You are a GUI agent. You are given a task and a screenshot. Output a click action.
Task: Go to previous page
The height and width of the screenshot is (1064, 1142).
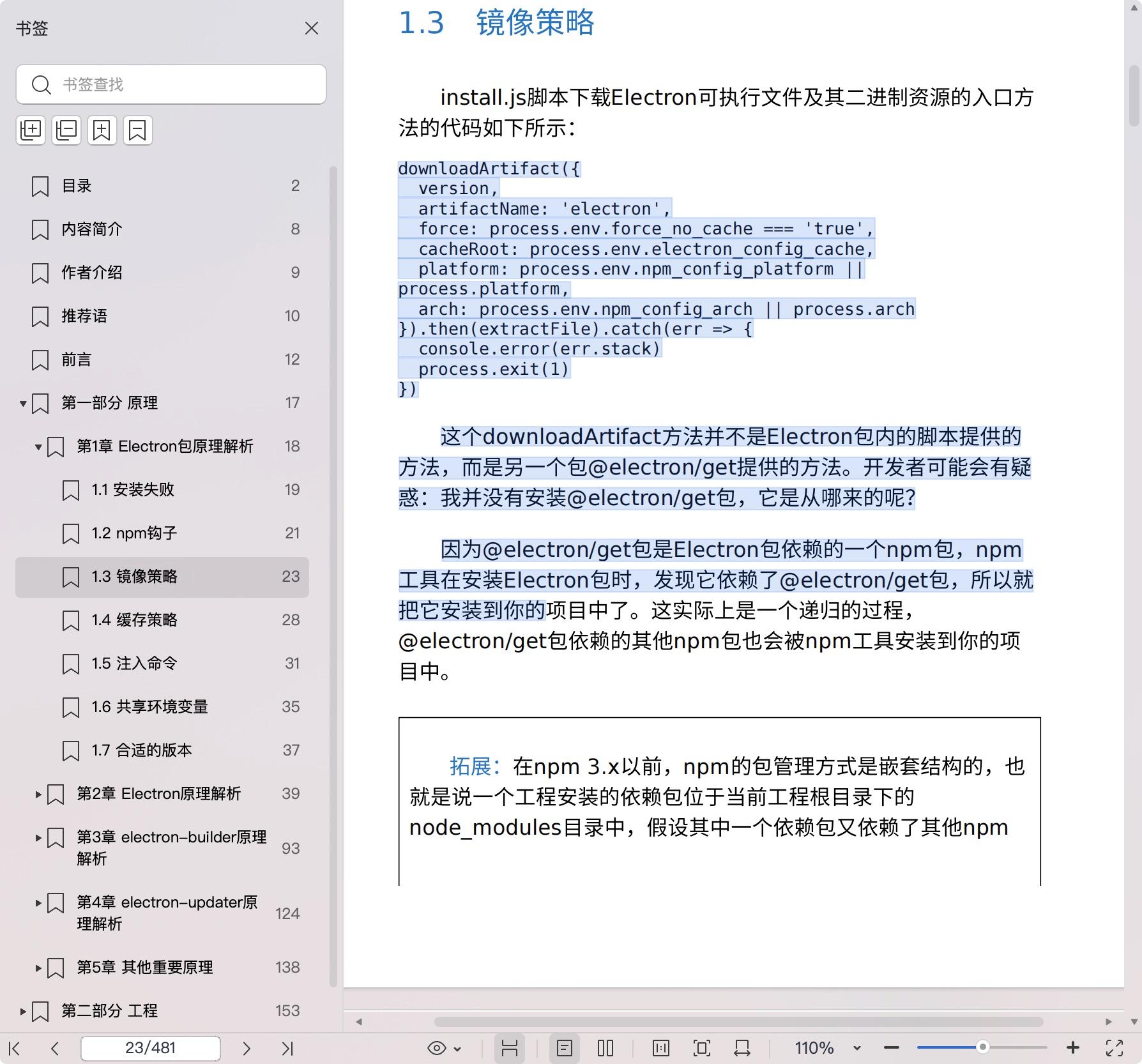point(55,1048)
